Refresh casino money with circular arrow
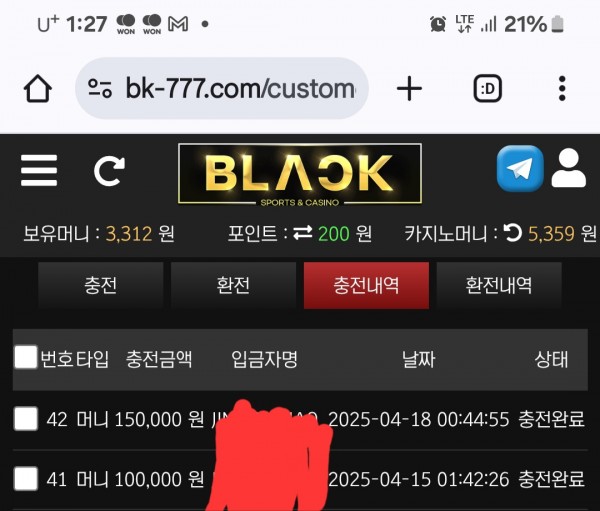600x511 pixels. click(x=512, y=233)
